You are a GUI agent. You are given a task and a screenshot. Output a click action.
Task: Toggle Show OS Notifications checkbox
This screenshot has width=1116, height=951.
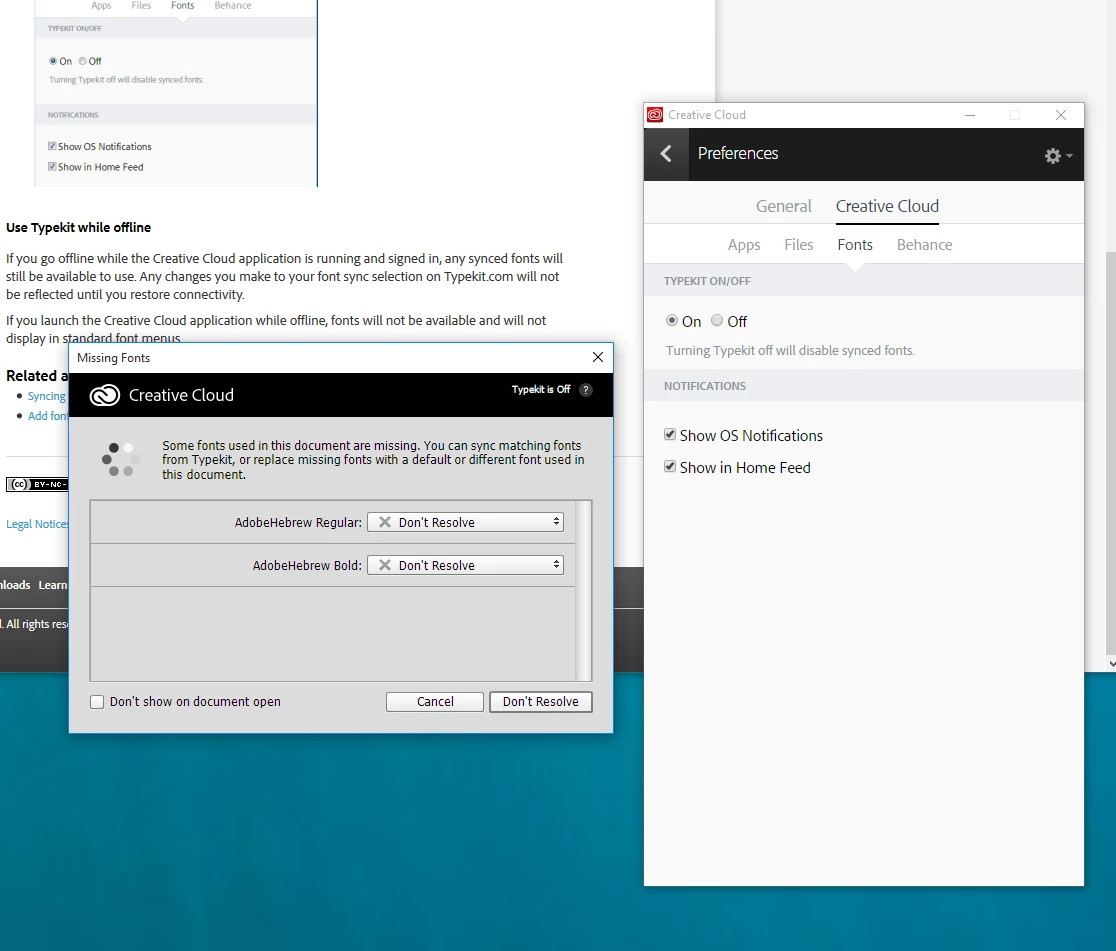point(670,434)
